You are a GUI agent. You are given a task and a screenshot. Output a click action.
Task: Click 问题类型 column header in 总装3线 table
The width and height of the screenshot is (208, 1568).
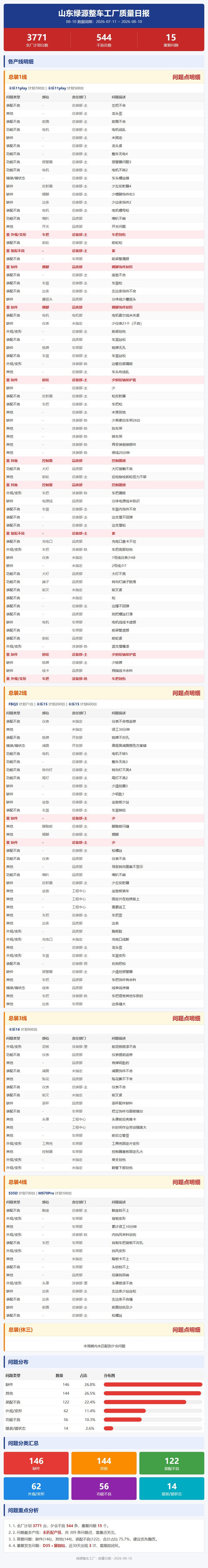[x=13, y=1038]
